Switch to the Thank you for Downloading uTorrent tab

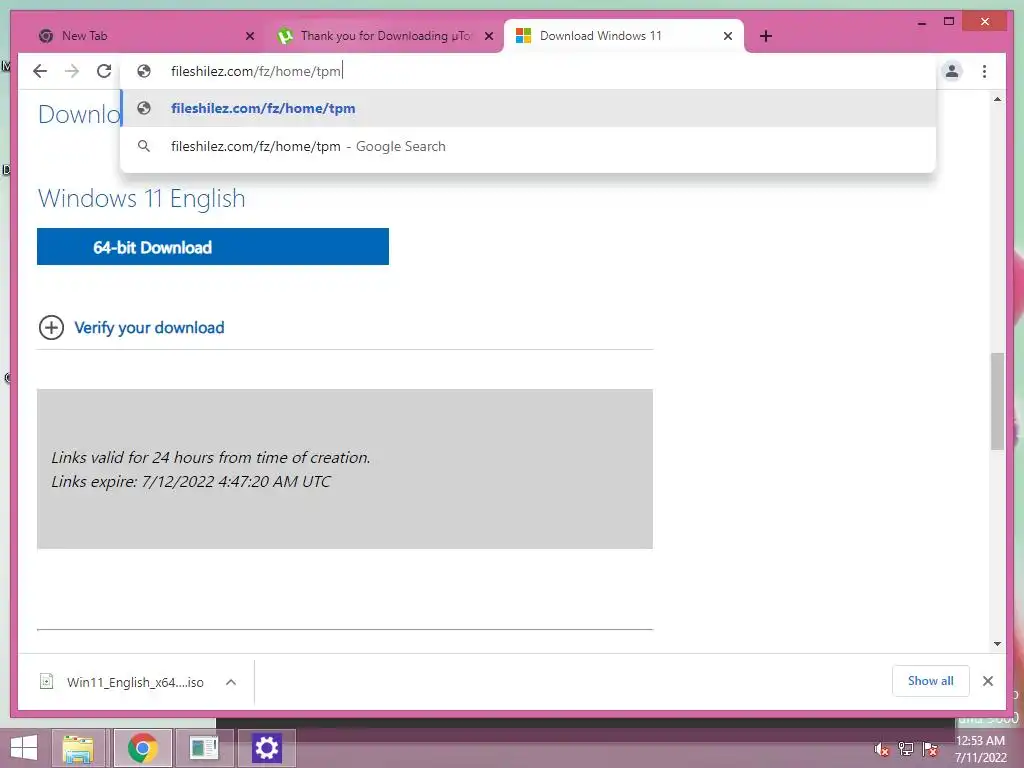click(385, 36)
